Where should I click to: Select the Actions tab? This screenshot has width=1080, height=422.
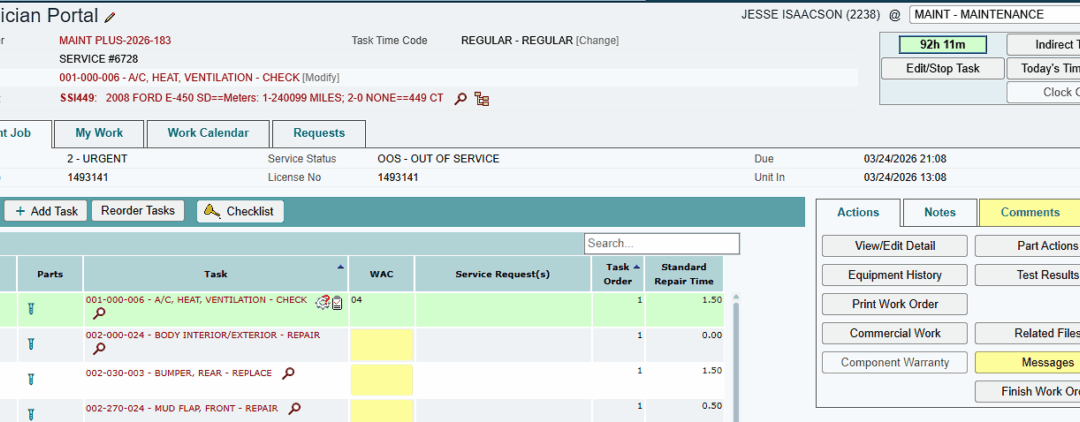coord(858,212)
